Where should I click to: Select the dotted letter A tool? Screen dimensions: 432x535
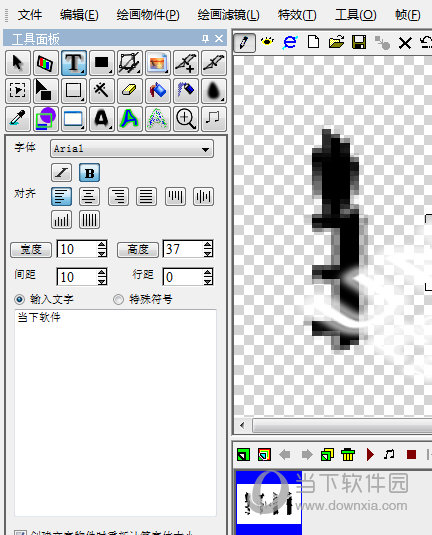pos(158,119)
